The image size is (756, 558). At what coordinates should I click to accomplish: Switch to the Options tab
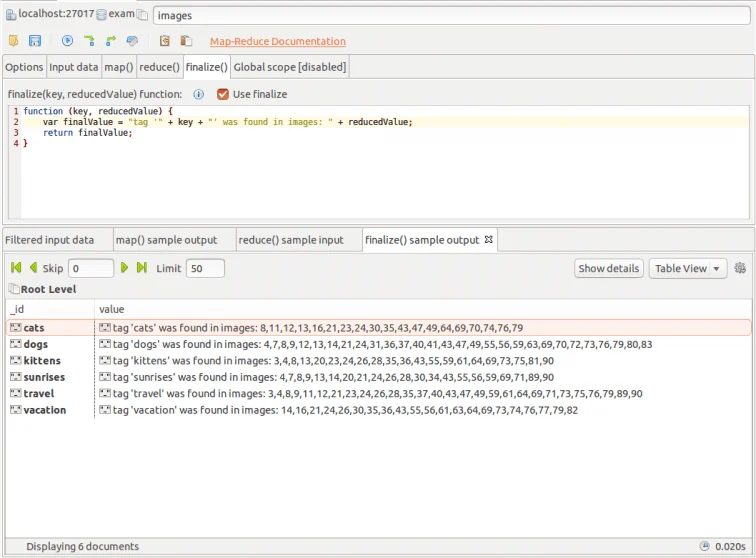click(24, 67)
